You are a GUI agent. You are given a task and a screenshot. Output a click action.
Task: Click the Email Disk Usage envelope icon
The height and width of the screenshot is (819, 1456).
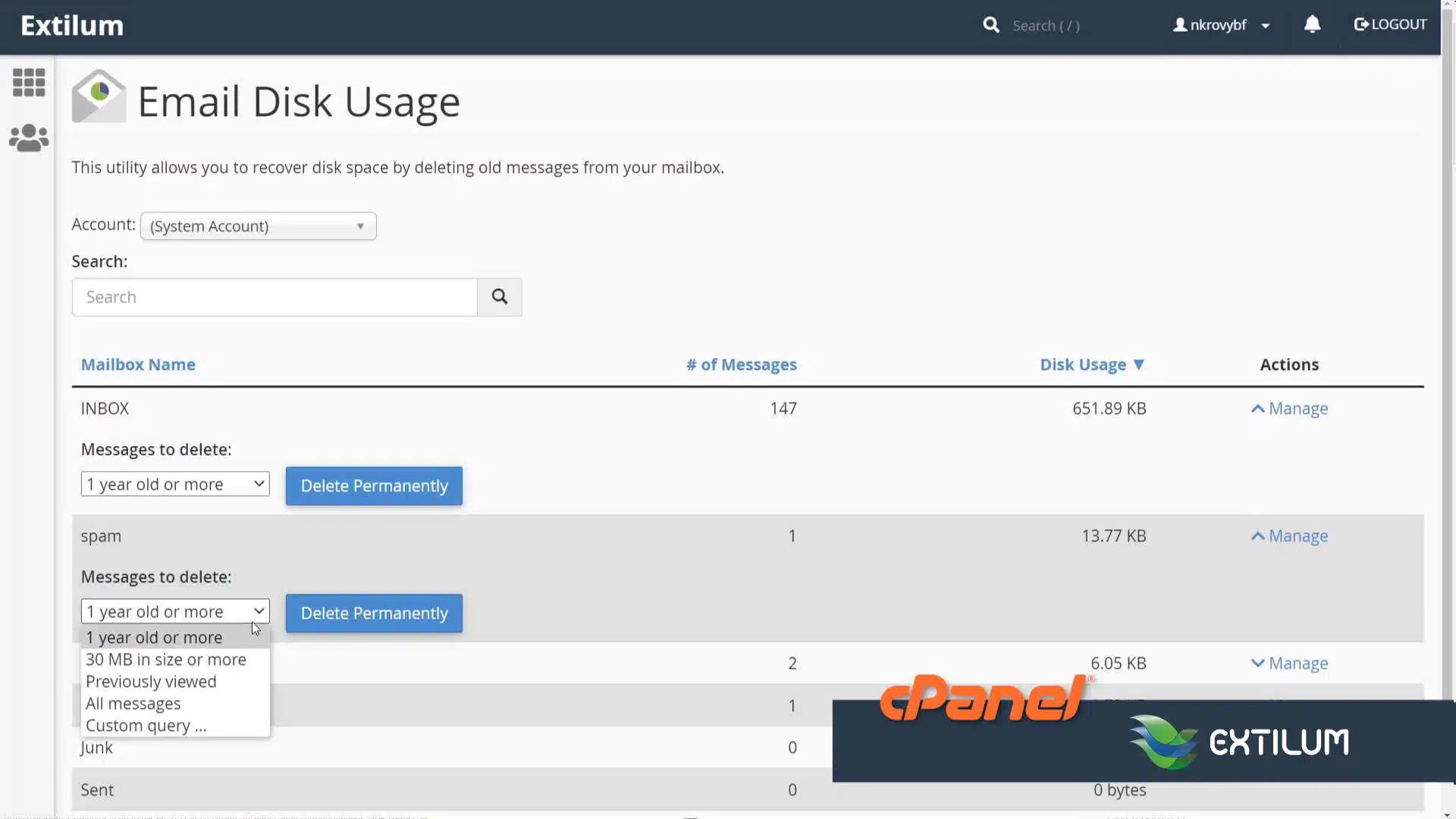click(x=99, y=96)
